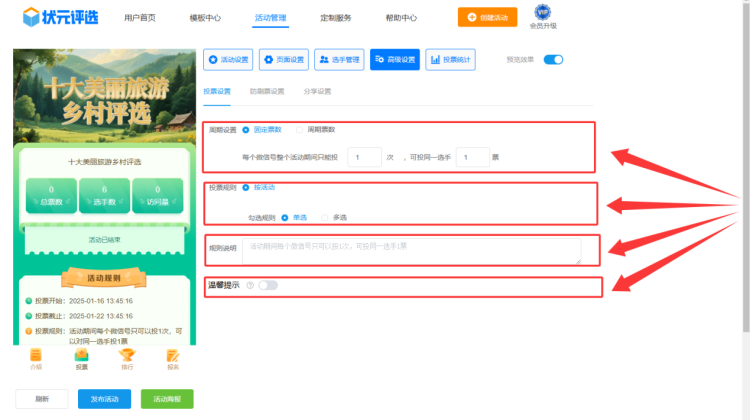Screen dimensions: 750x420
Task: Switch to the 防刷票设置 tab
Action: point(267,91)
